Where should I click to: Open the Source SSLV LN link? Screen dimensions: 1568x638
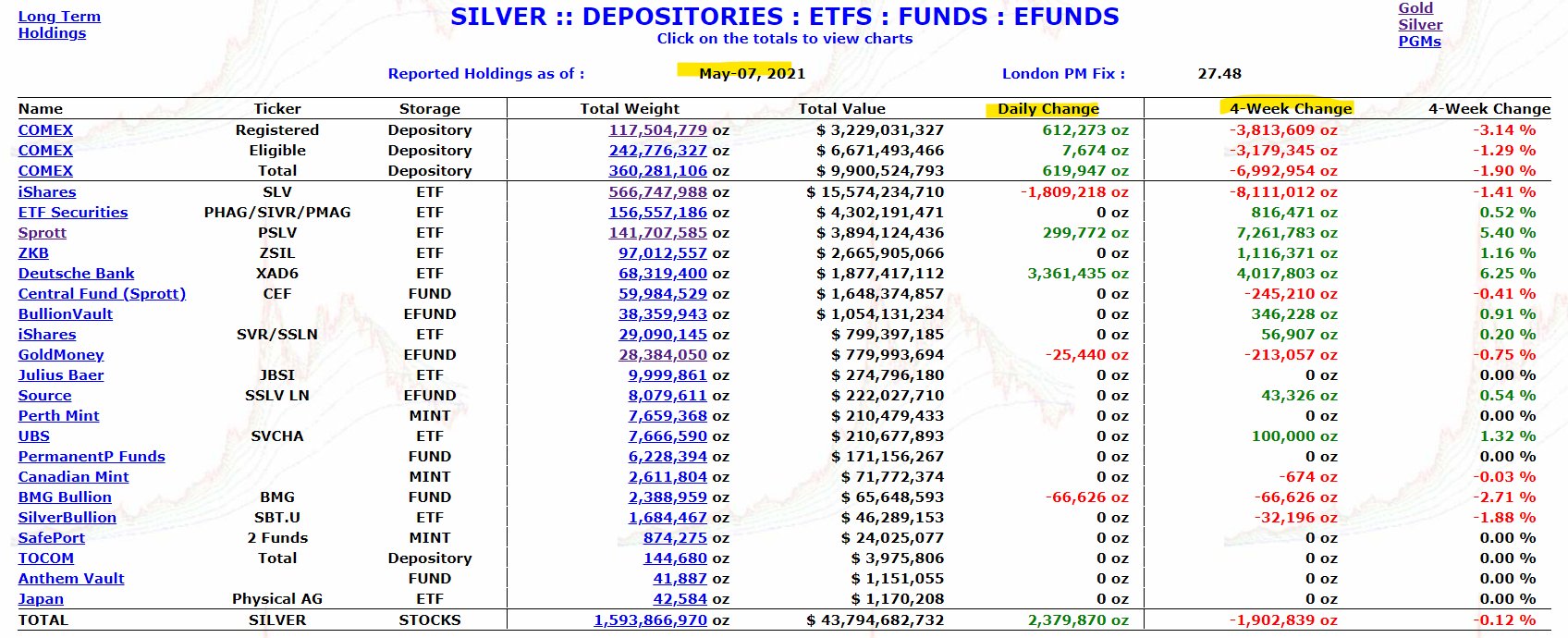coord(44,396)
